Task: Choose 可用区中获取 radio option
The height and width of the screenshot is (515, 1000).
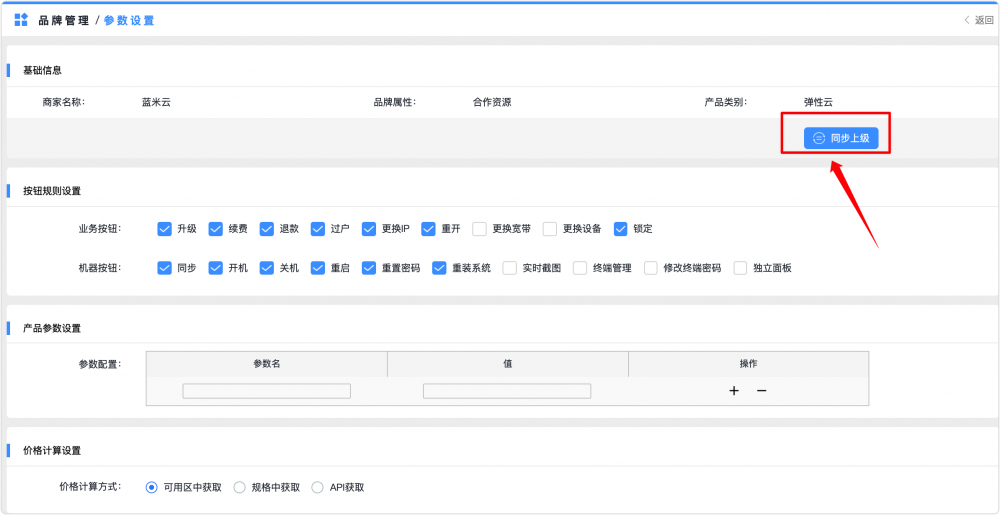Action: point(152,487)
